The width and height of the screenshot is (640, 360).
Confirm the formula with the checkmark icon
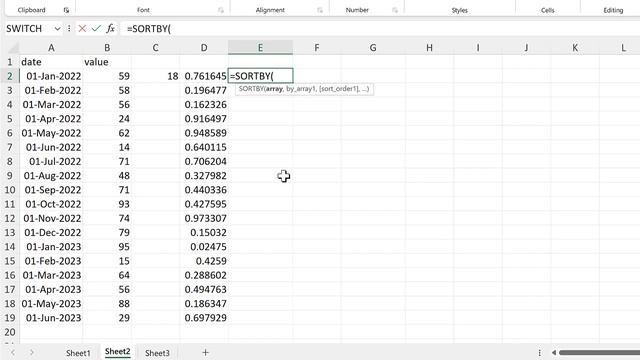click(96, 29)
